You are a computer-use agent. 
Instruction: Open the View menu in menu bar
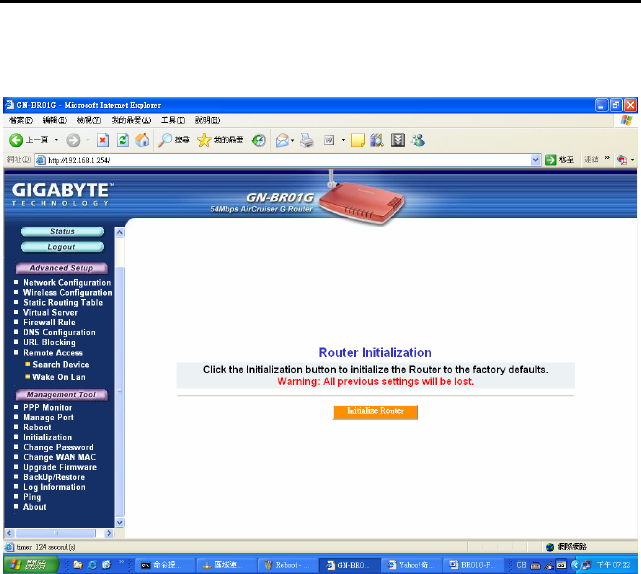89,120
